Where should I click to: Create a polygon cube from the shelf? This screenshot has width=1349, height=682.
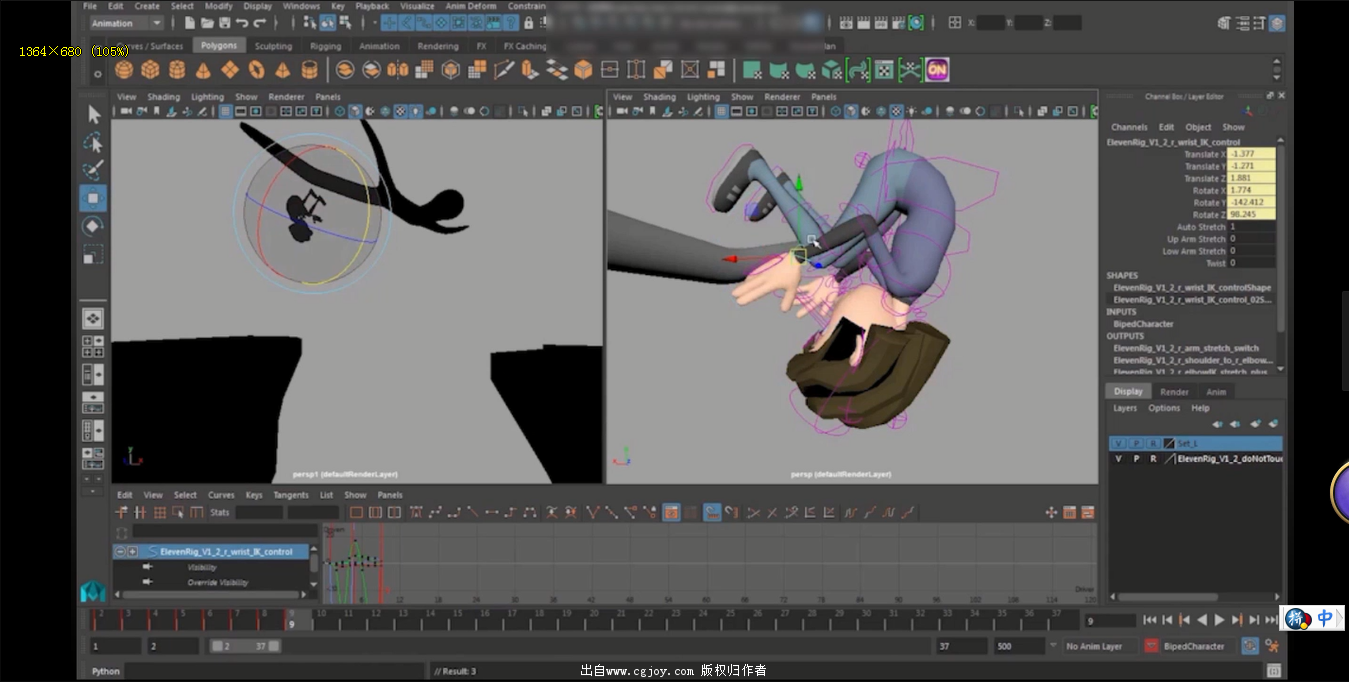coord(150,70)
